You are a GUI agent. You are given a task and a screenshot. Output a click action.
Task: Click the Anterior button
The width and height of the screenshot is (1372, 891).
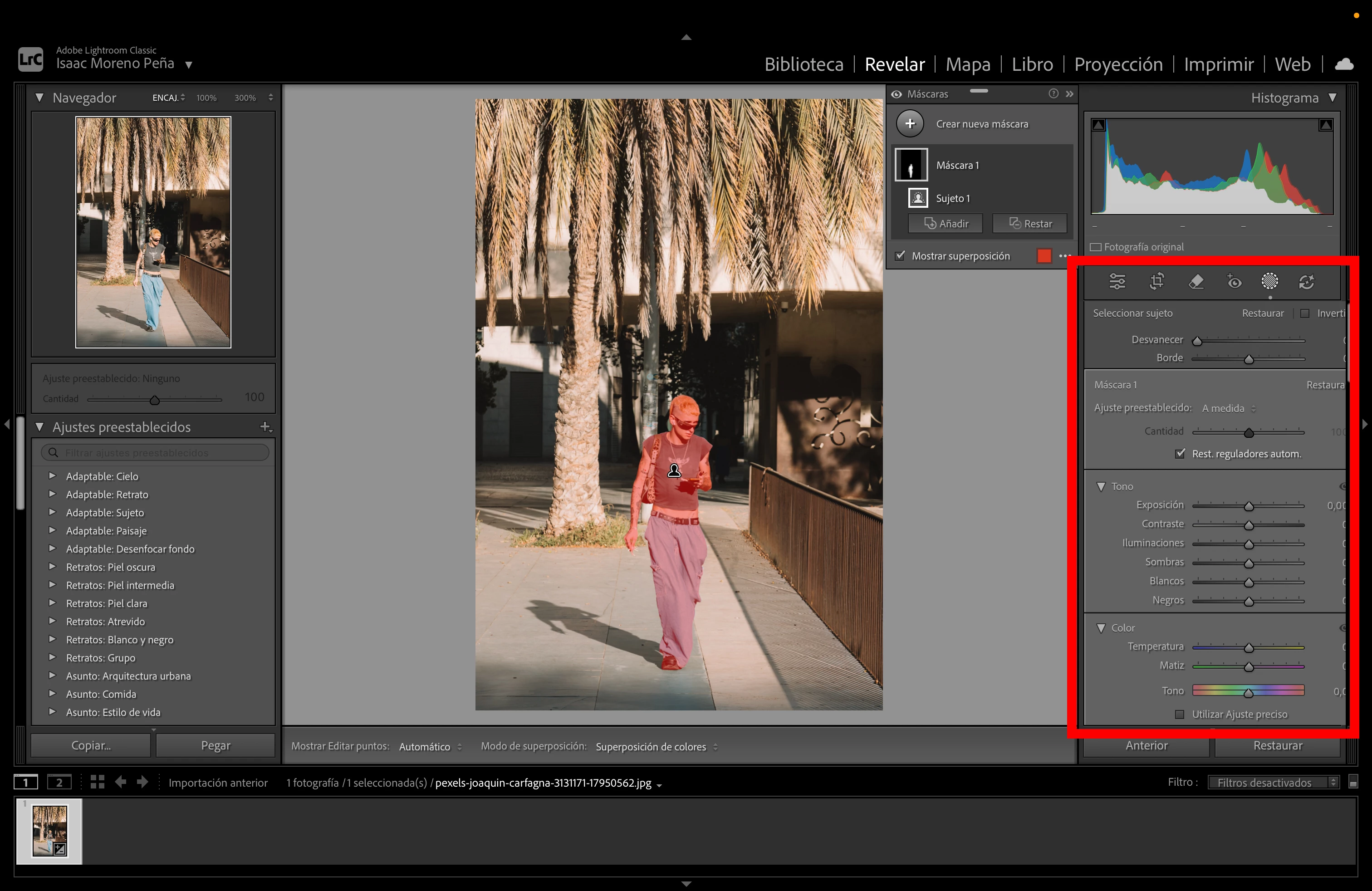(1146, 745)
